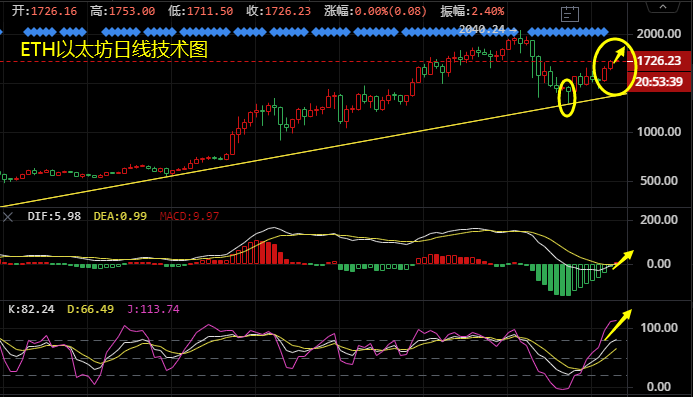Screen dimensions: 693x397
Task: Click the J:113.74 value label
Action: tap(153, 309)
